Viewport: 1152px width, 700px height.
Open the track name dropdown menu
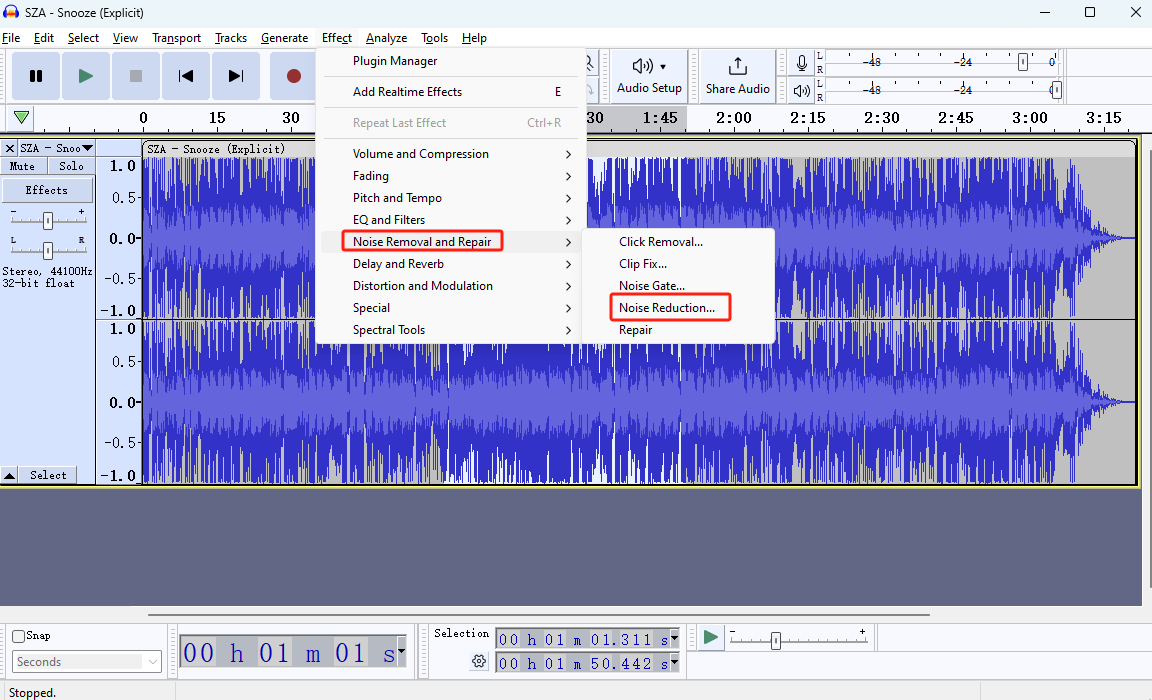(87, 148)
